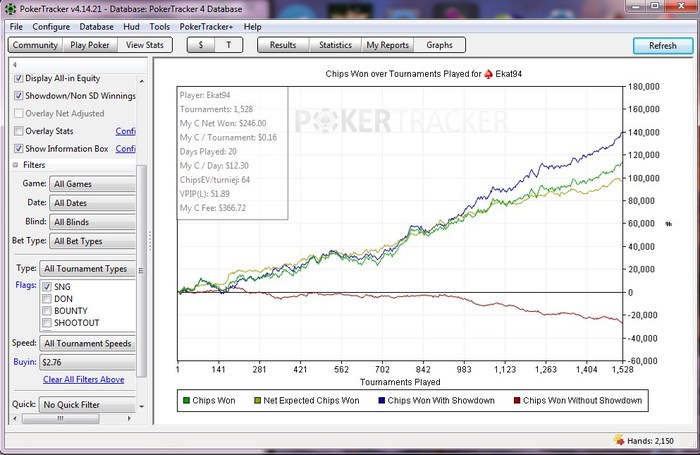Click the Hands status icon in status bar
The width and height of the screenshot is (700, 455).
coord(619,439)
